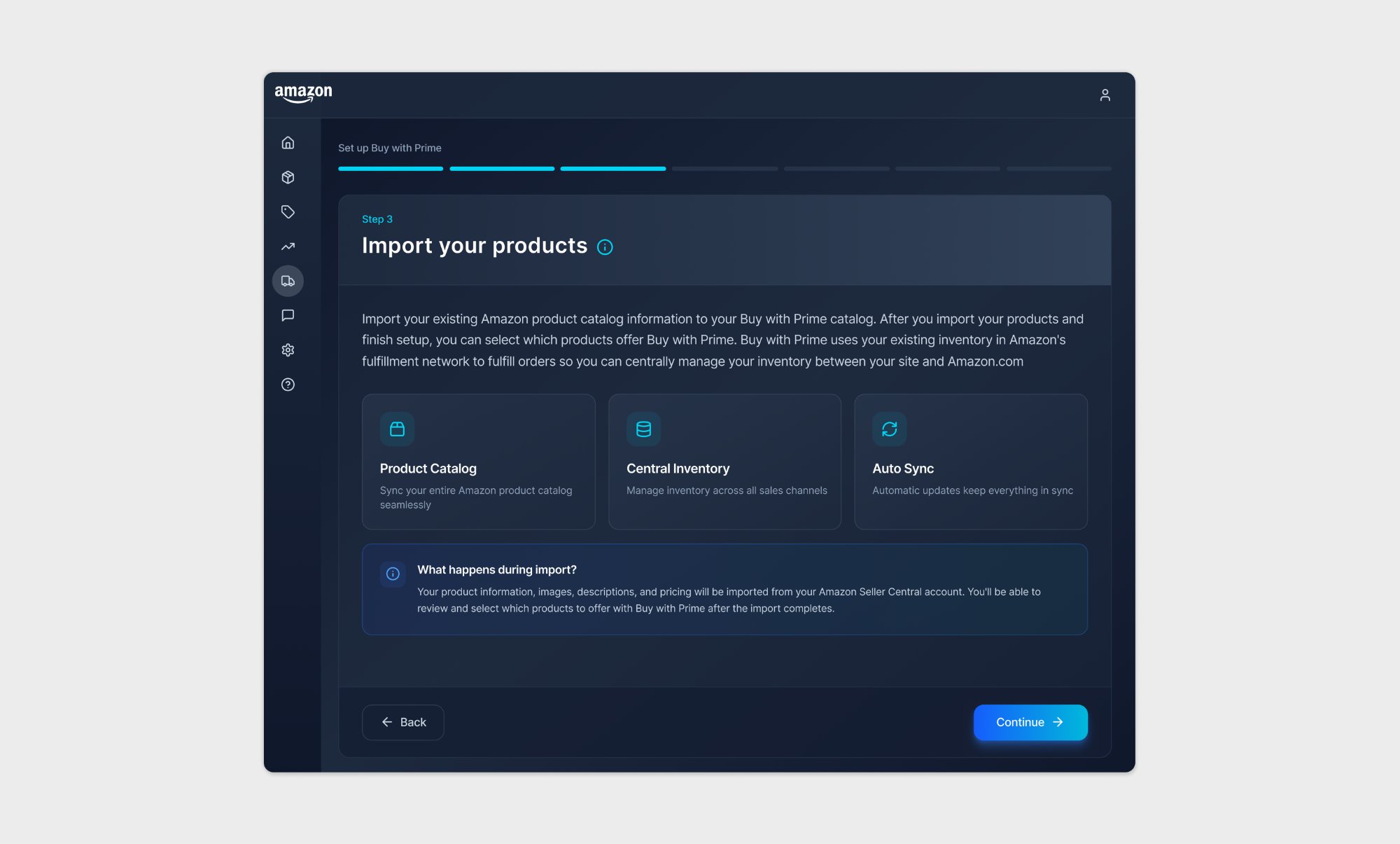Open the trending analytics sidebar icon
This screenshot has height=844, width=1400.
pos(288,247)
